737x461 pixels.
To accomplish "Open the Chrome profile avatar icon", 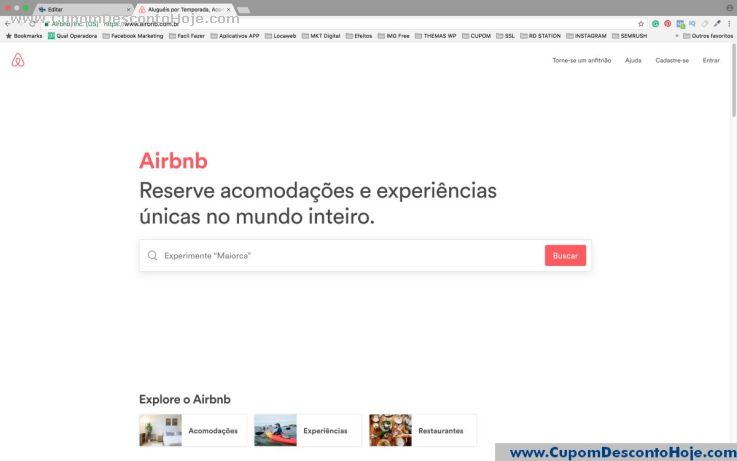I will tap(729, 8).
